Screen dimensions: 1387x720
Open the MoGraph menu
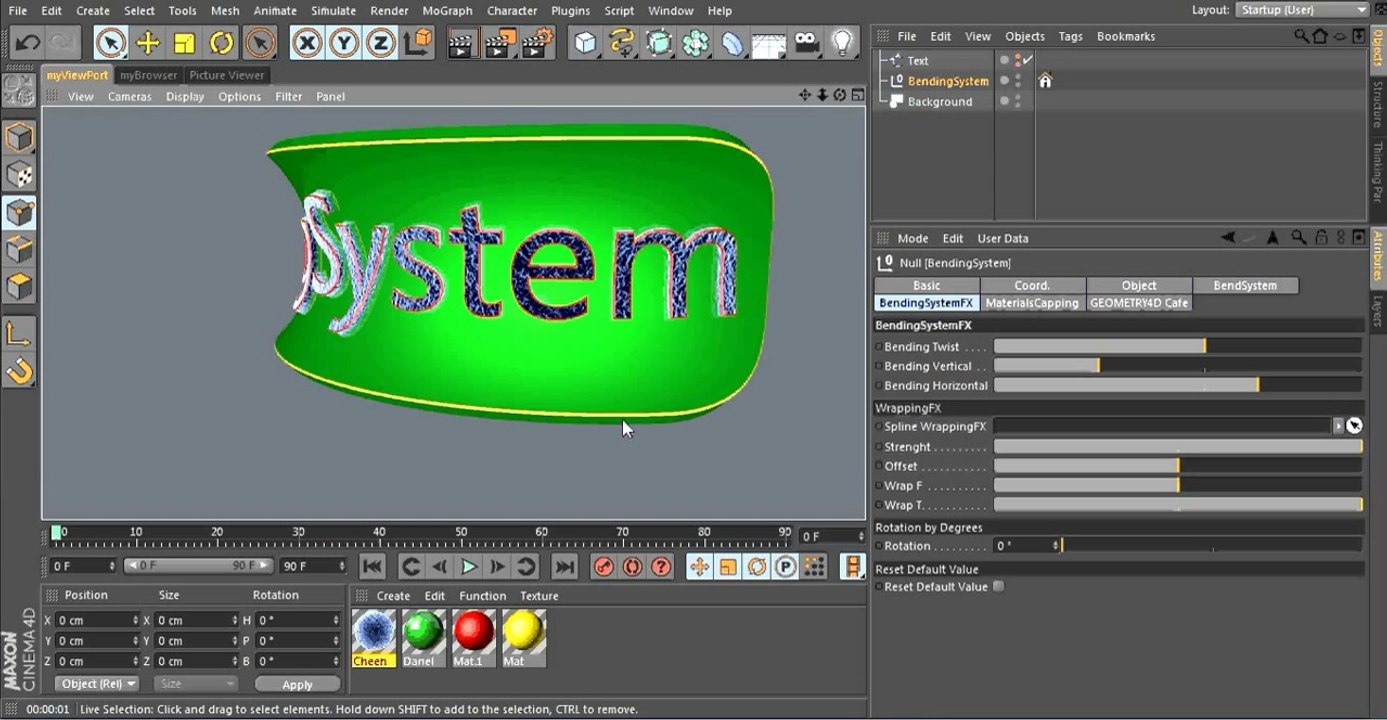point(447,11)
